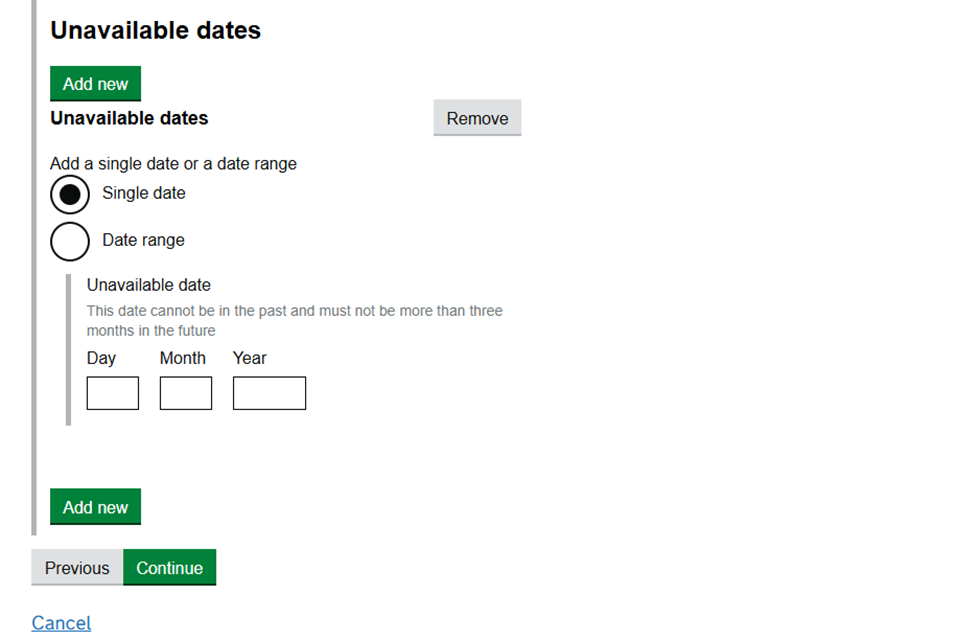Click the "Date range" label text

click(143, 240)
